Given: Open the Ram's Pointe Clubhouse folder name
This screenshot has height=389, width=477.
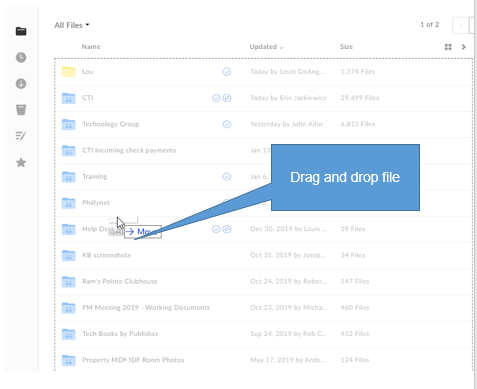Looking at the screenshot, I should (x=120, y=281).
